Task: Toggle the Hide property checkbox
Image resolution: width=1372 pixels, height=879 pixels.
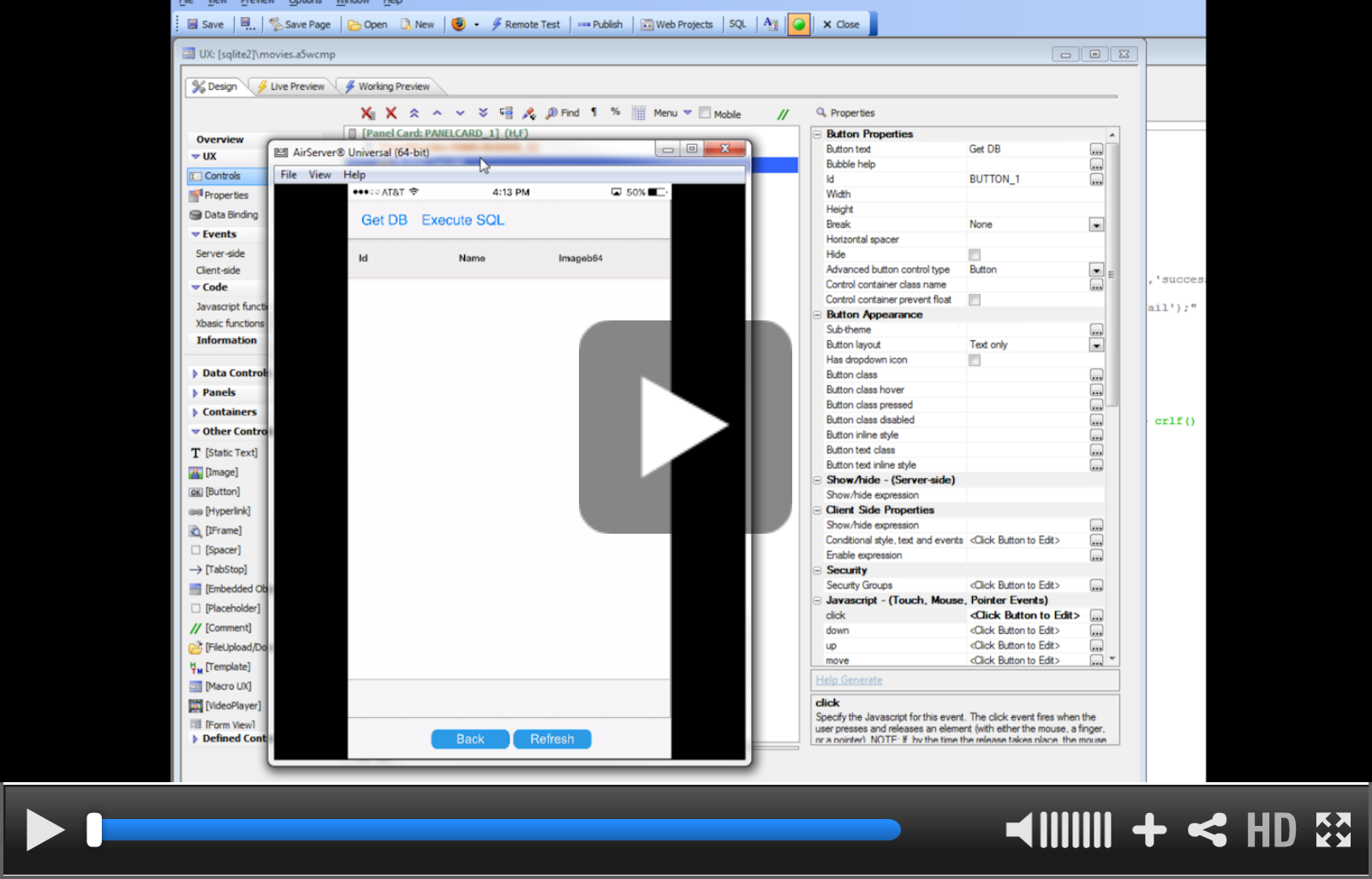Action: [975, 254]
